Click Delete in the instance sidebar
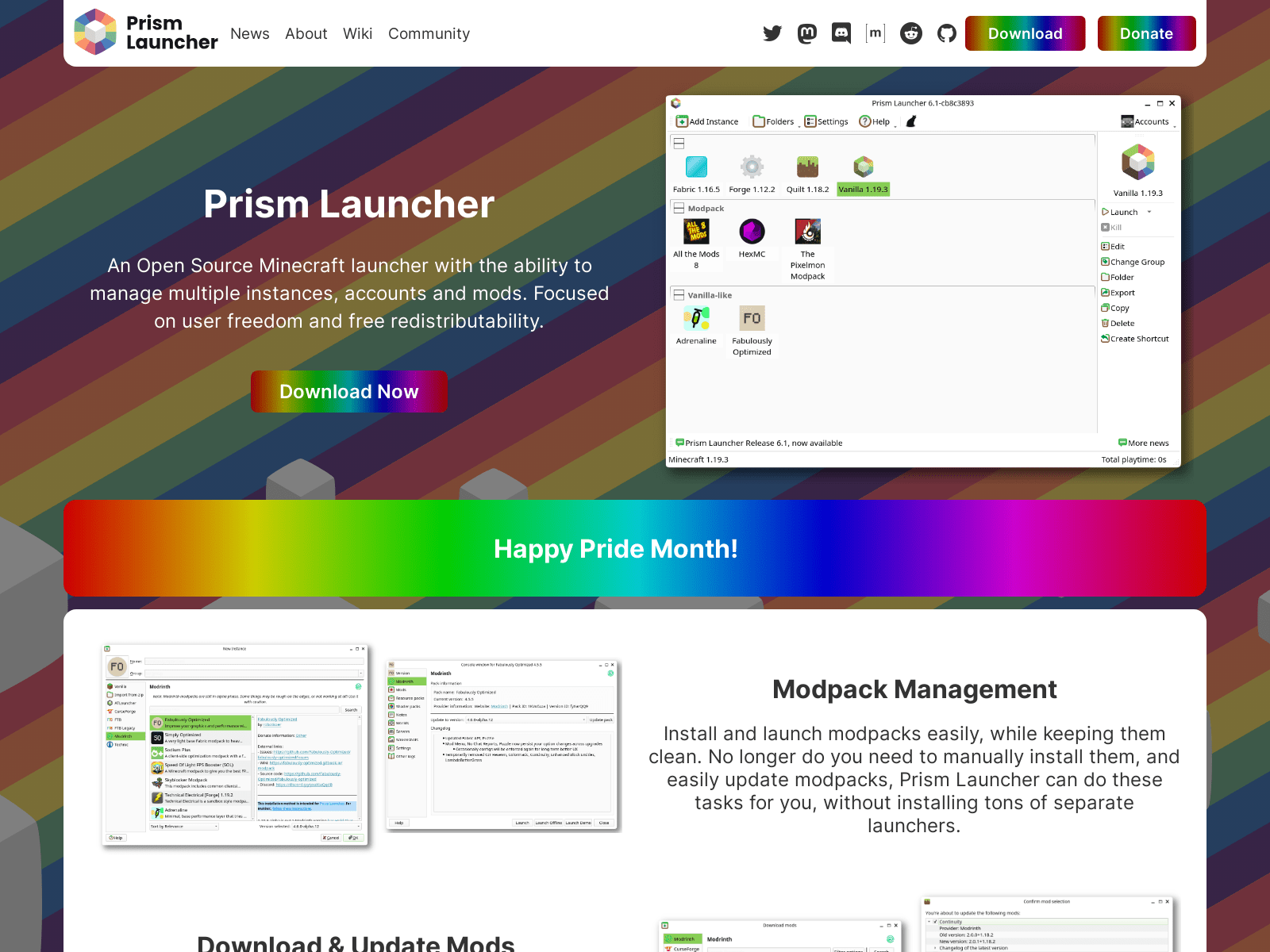The width and height of the screenshot is (1270, 952). click(x=1118, y=323)
